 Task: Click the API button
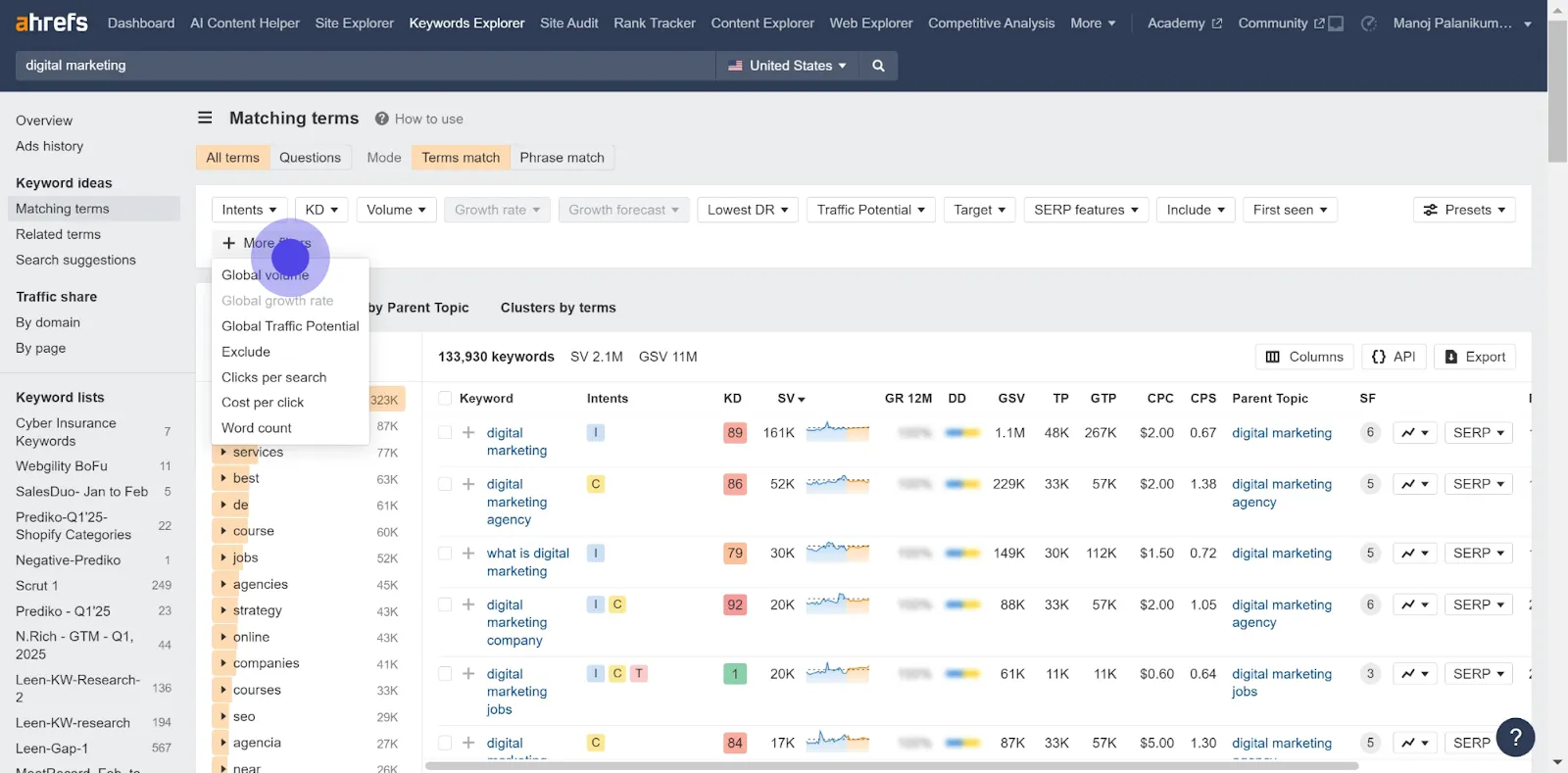click(1394, 357)
